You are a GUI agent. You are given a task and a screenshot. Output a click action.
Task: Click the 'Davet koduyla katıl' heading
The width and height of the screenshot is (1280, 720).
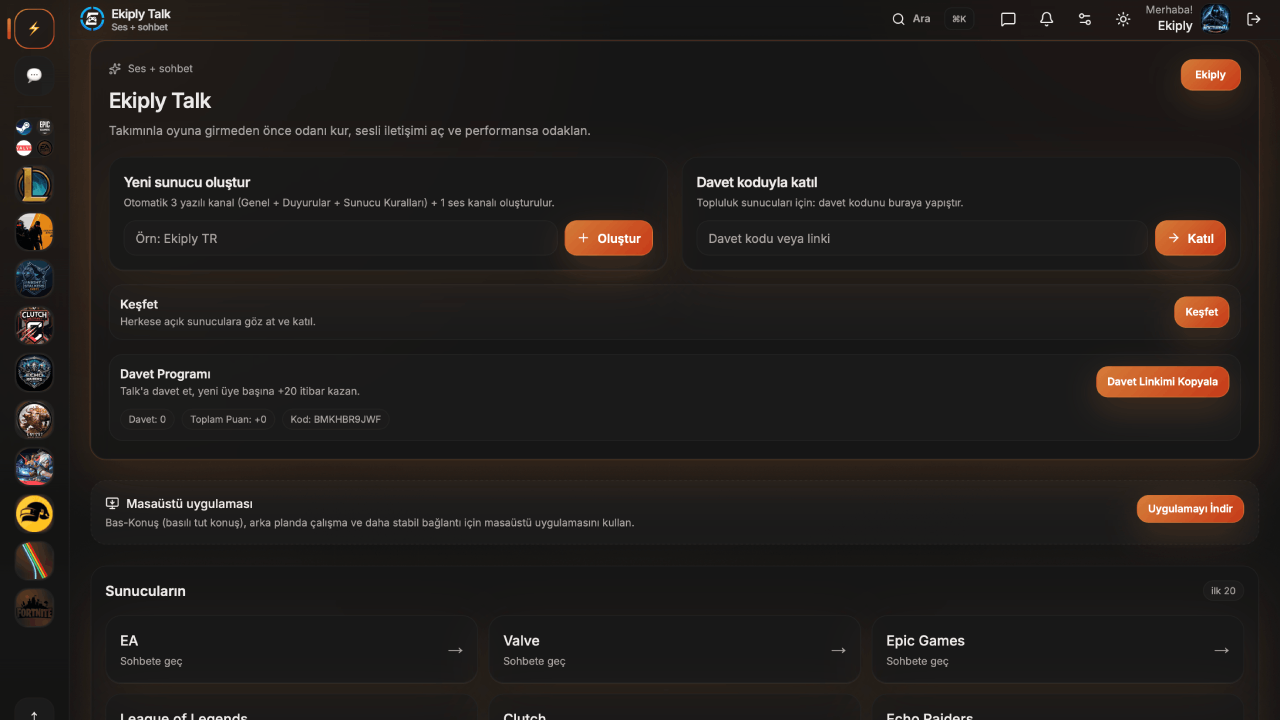click(757, 182)
